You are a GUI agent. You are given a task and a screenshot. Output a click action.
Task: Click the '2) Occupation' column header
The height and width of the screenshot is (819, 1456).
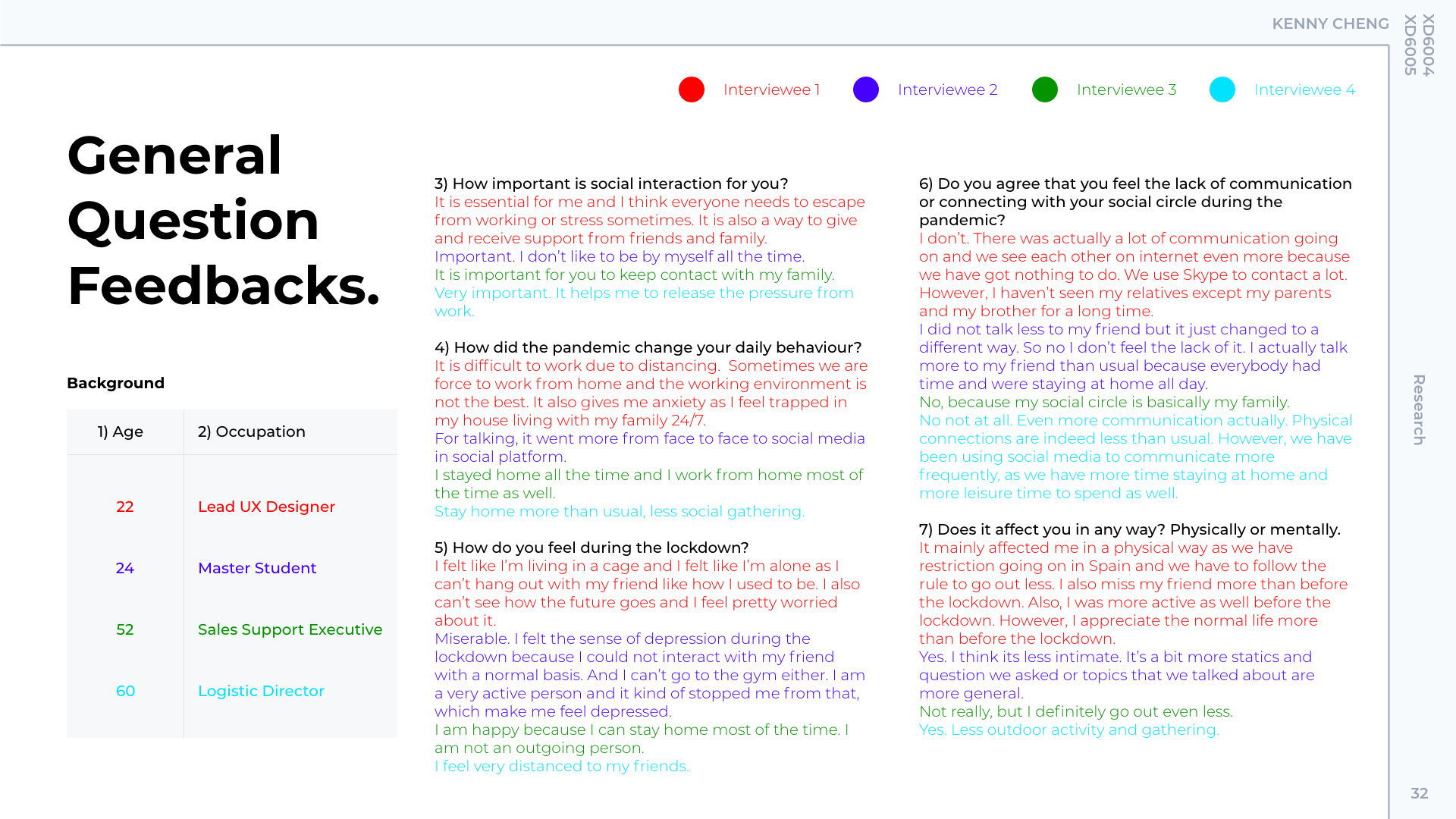[x=252, y=431]
